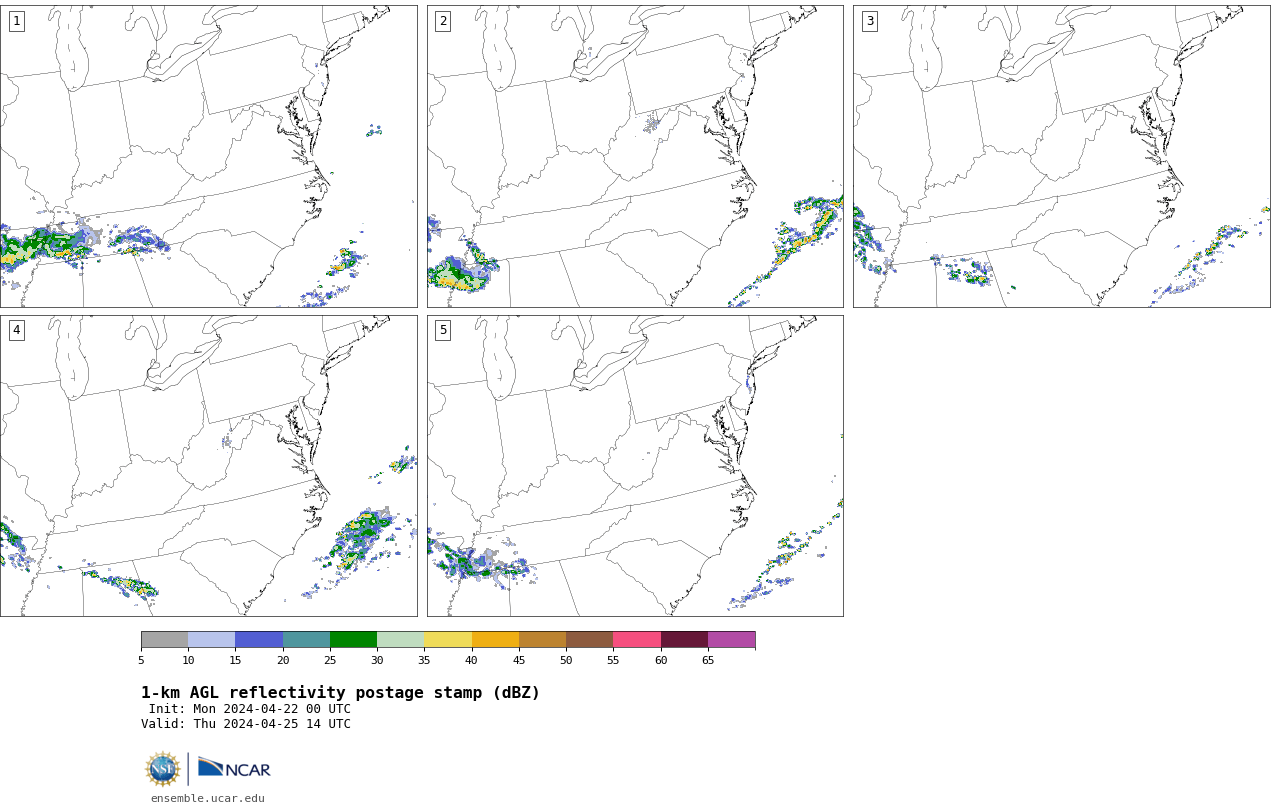Viewport: 1280px width, 809px height.
Task: Click the NSF logo icon
Action: pos(163,769)
